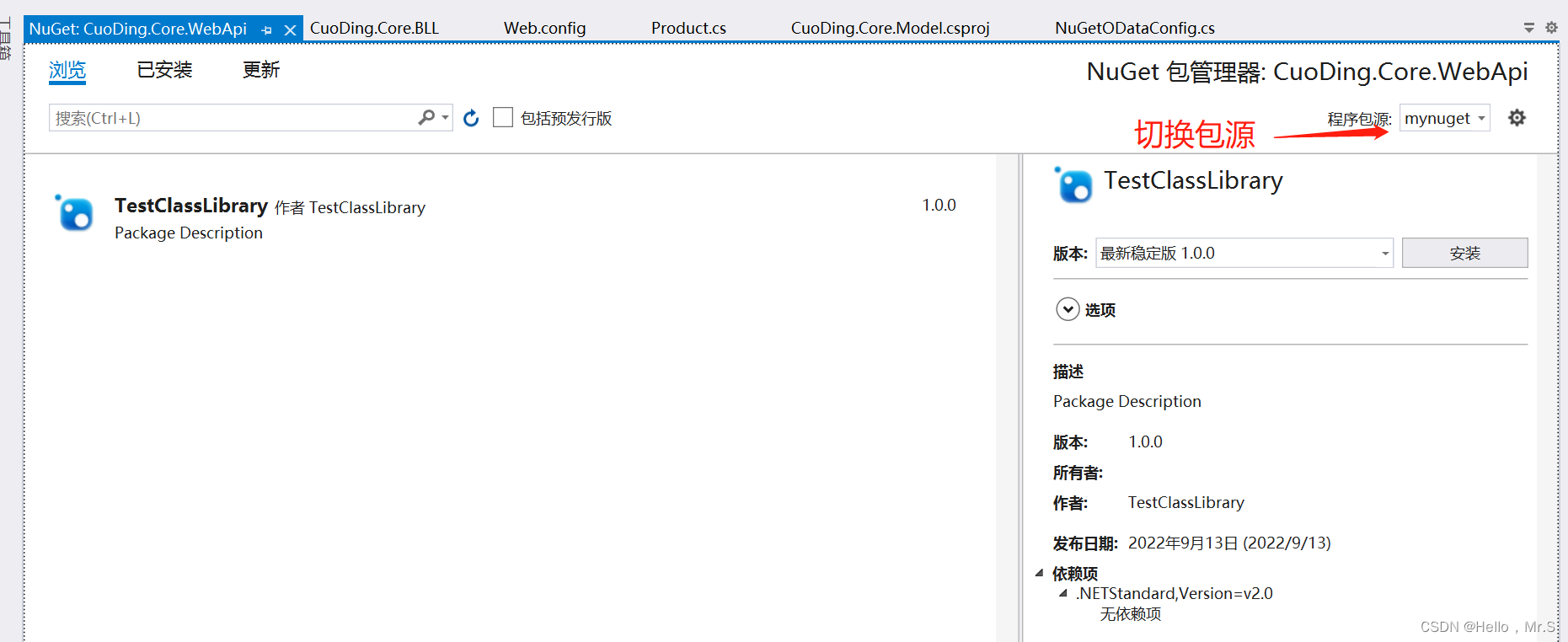This screenshot has width=1568, height=642.
Task: Click the 无依赖项 entry
Action: tap(1130, 614)
